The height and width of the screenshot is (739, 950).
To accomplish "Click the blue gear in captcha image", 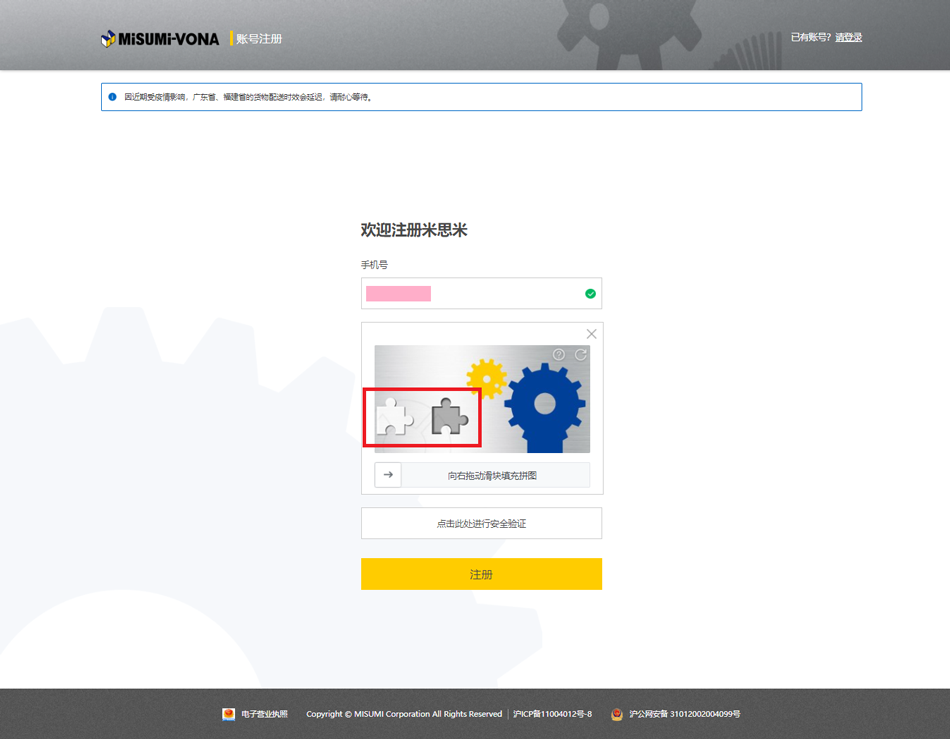I will coord(544,404).
